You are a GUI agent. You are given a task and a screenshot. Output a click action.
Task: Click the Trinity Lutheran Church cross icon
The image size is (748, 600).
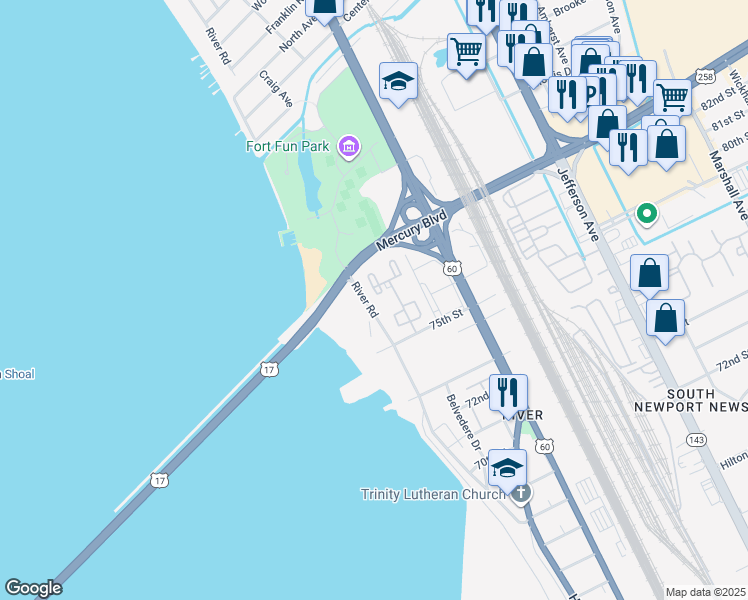[521, 494]
